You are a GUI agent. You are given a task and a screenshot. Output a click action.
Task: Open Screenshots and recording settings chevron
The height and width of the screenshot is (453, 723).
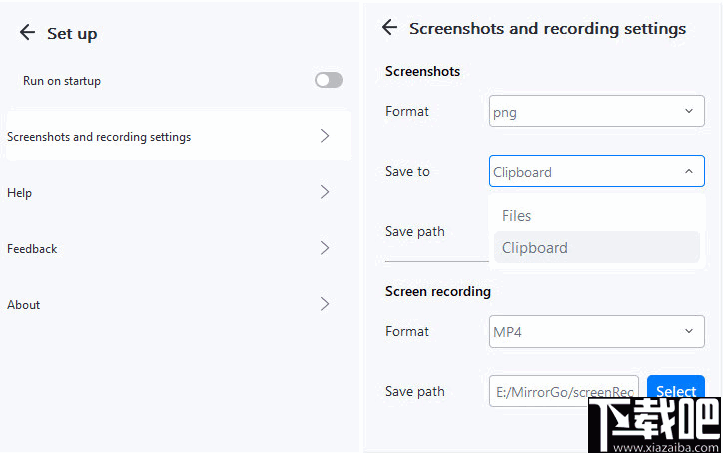[325, 136]
